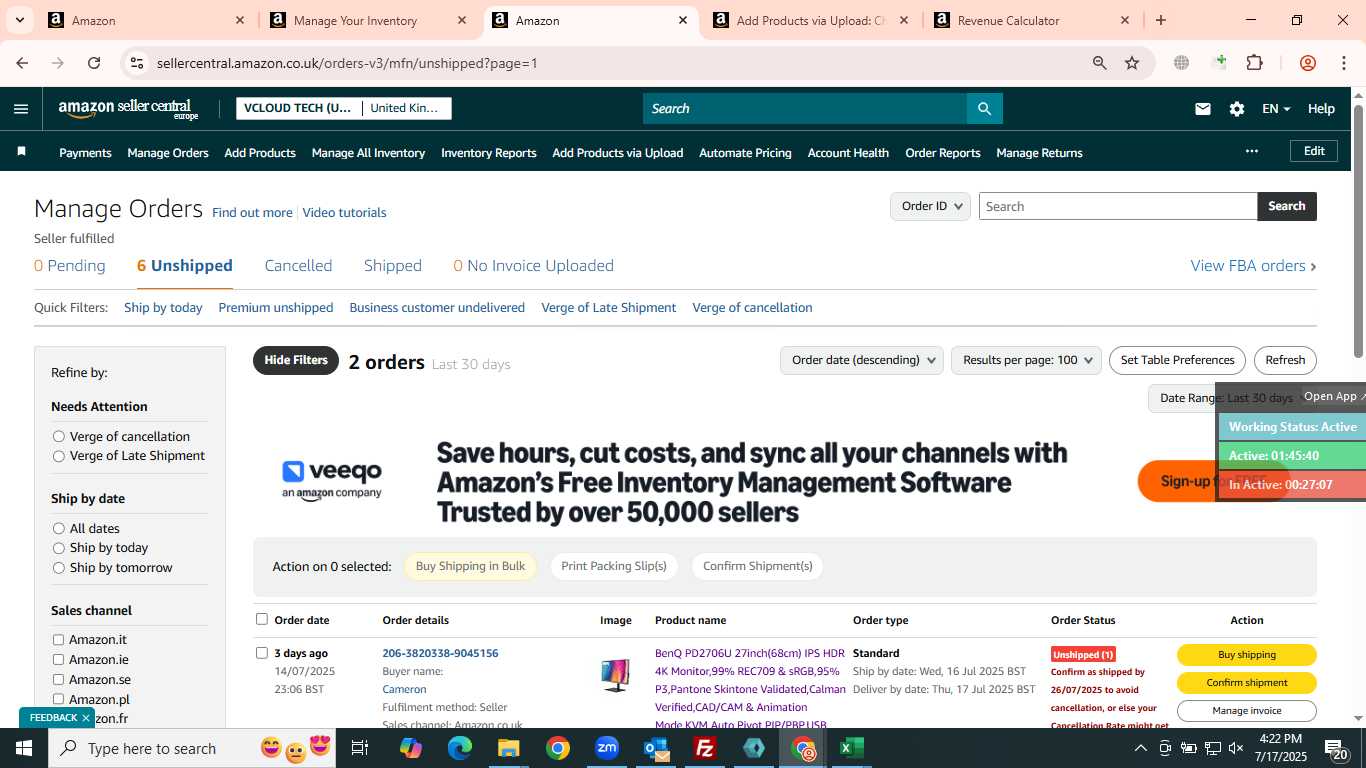Image resolution: width=1366 pixels, height=768 pixels.
Task: Check the Amazon.ie sales channel
Action: (x=58, y=660)
